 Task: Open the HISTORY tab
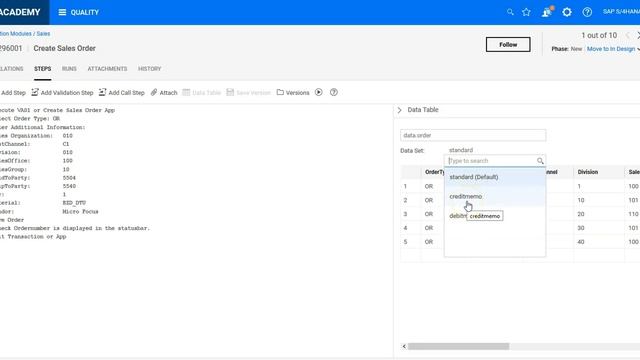coord(149,69)
